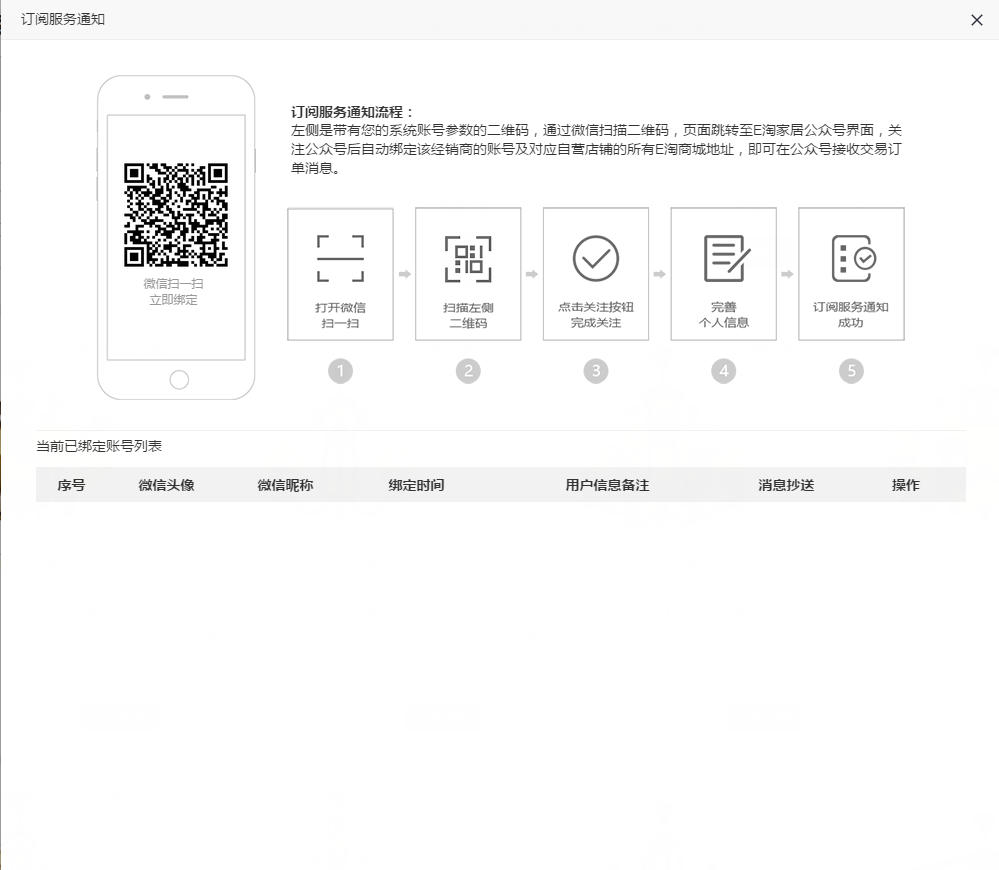Viewport: 999px width, 870px height.
Task: Close the 订阅服务通知 dialog
Action: click(x=976, y=20)
